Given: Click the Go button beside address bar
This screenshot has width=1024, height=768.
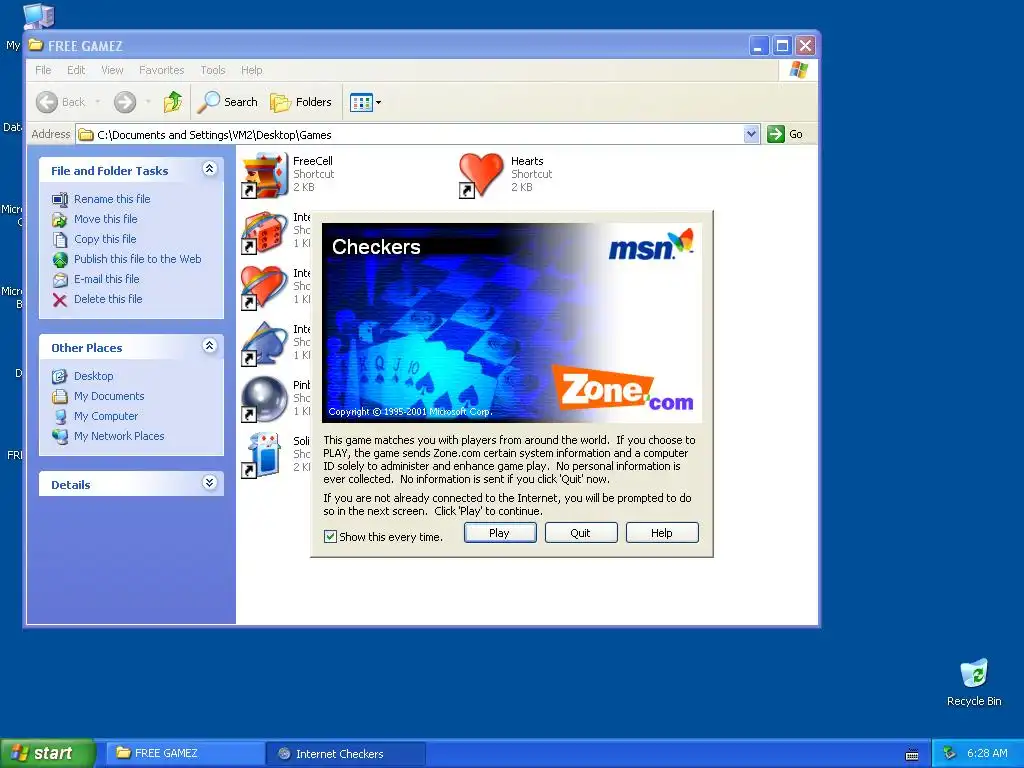Looking at the screenshot, I should tap(785, 134).
